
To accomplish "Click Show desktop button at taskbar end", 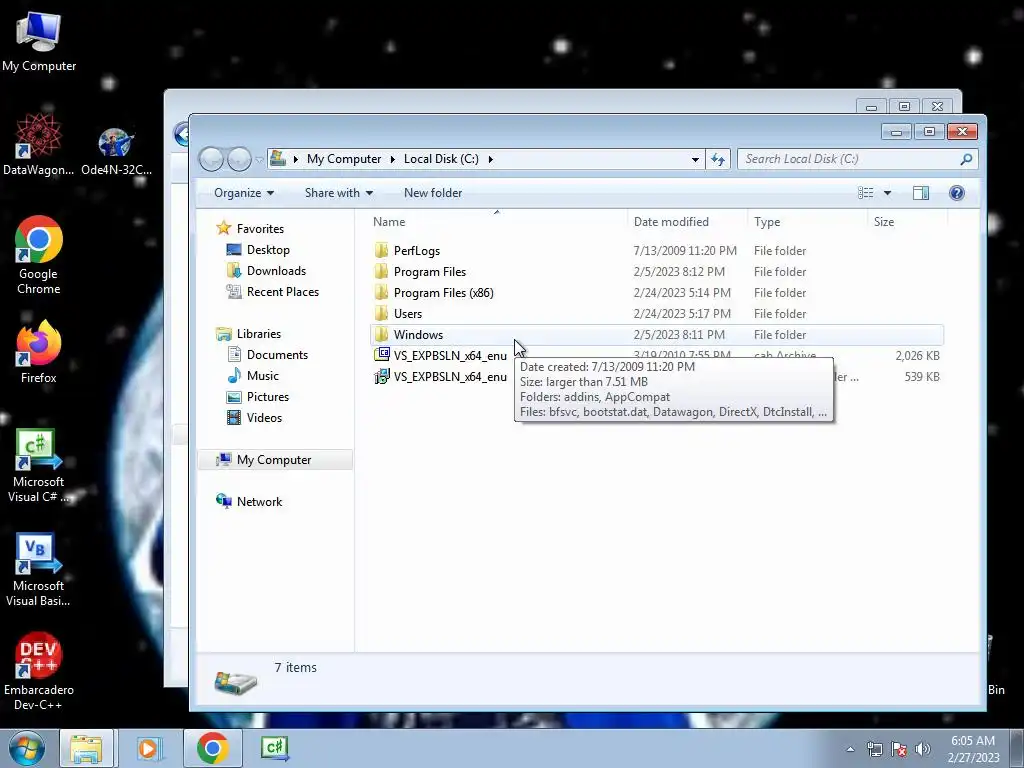I will click(x=1017, y=748).
